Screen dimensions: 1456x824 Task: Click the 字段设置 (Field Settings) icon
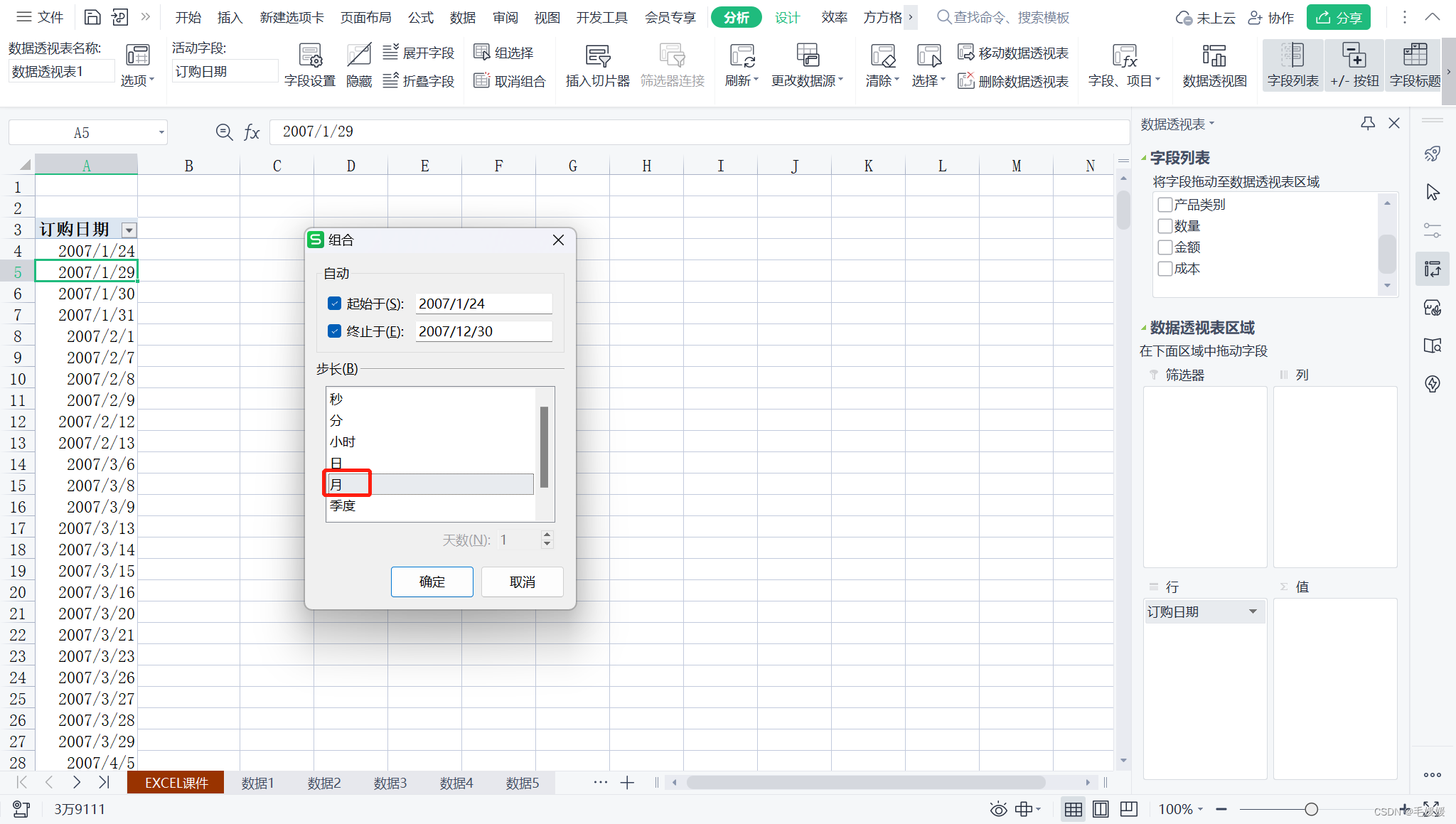point(310,56)
